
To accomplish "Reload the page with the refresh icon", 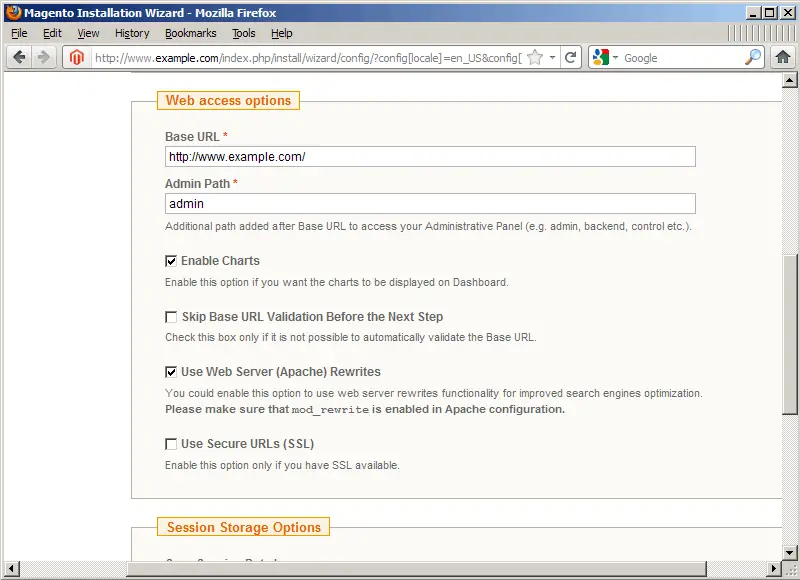I will [x=571, y=58].
